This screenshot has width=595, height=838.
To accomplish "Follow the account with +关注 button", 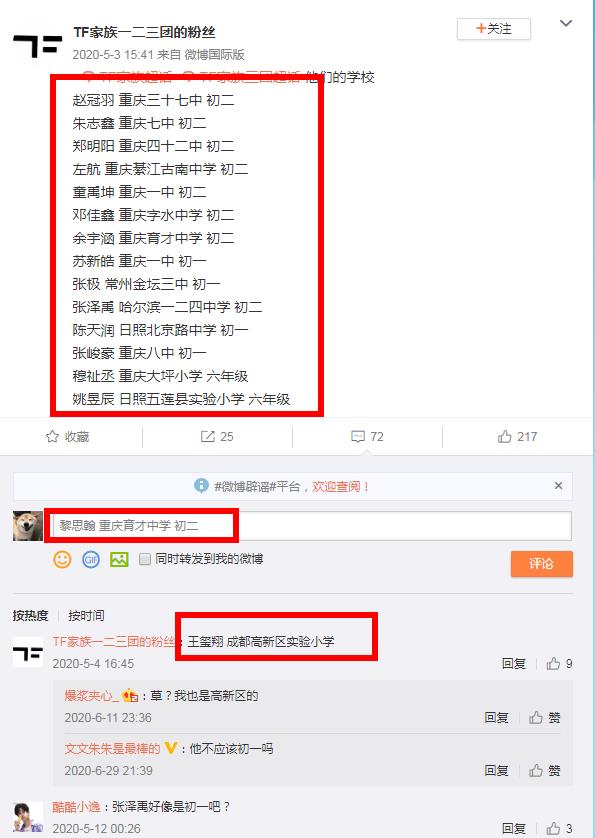I will [494, 29].
